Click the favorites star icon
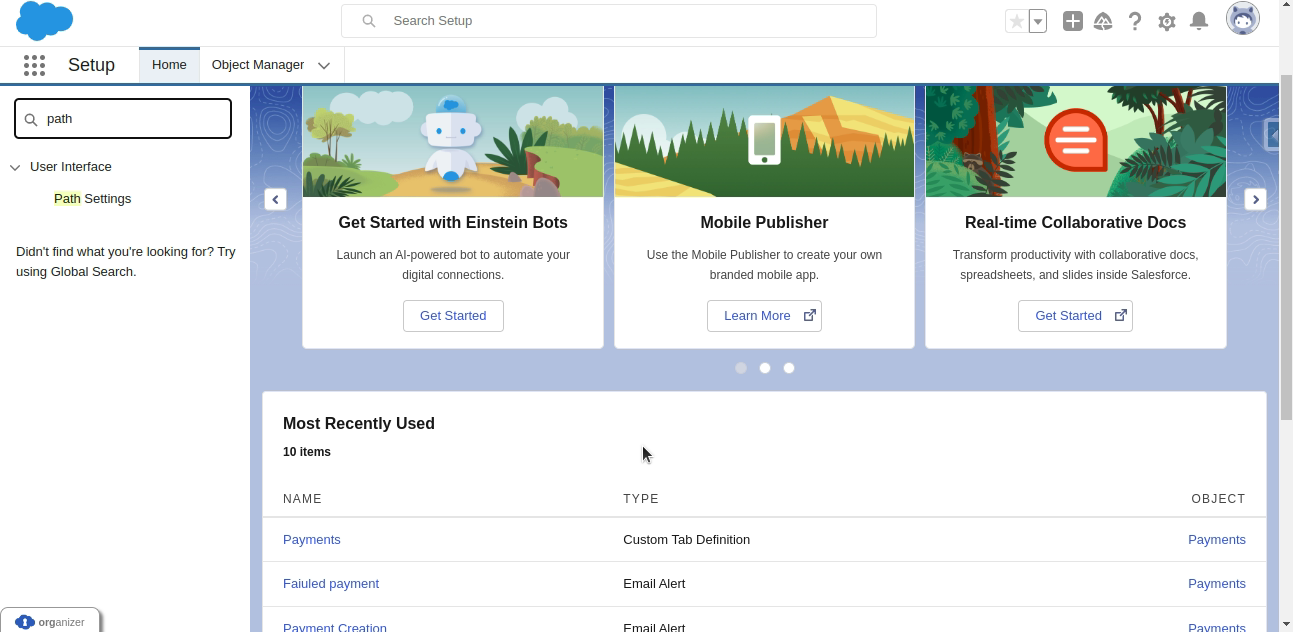This screenshot has height=632, width=1293. (x=1017, y=21)
